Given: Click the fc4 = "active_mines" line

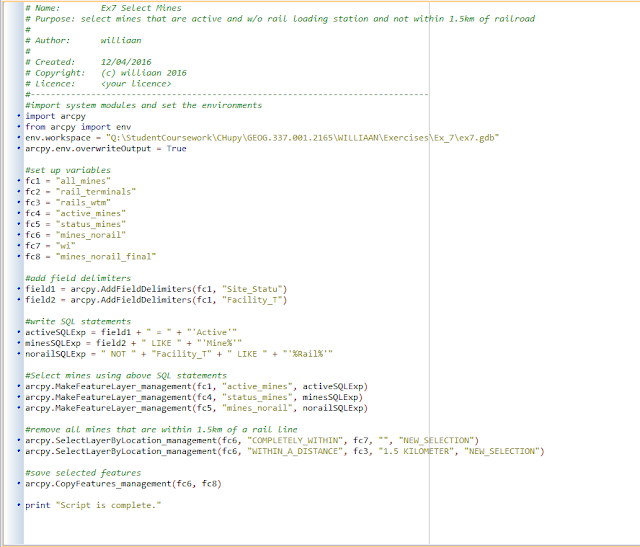Looking at the screenshot, I should (x=76, y=213).
